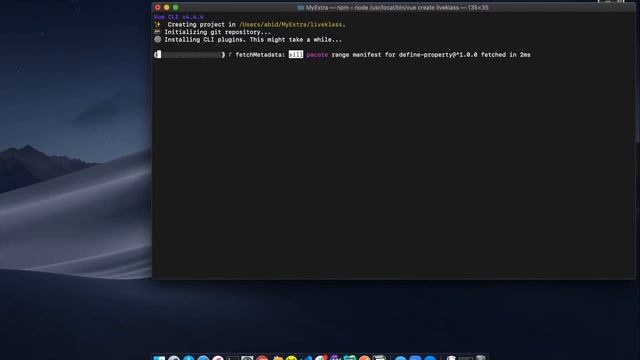Minimize the terminal with the yellow button
Image resolution: width=640 pixels, height=360 pixels.
click(167, 7)
